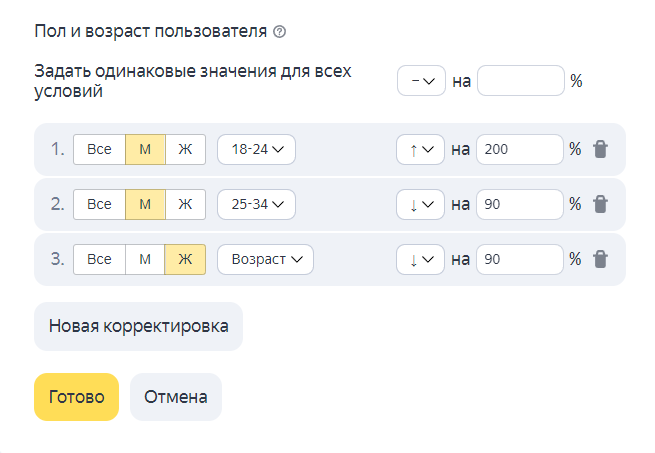This screenshot has height=453, width=655.
Task: Choose Все gender option in row 1
Action: [99, 149]
